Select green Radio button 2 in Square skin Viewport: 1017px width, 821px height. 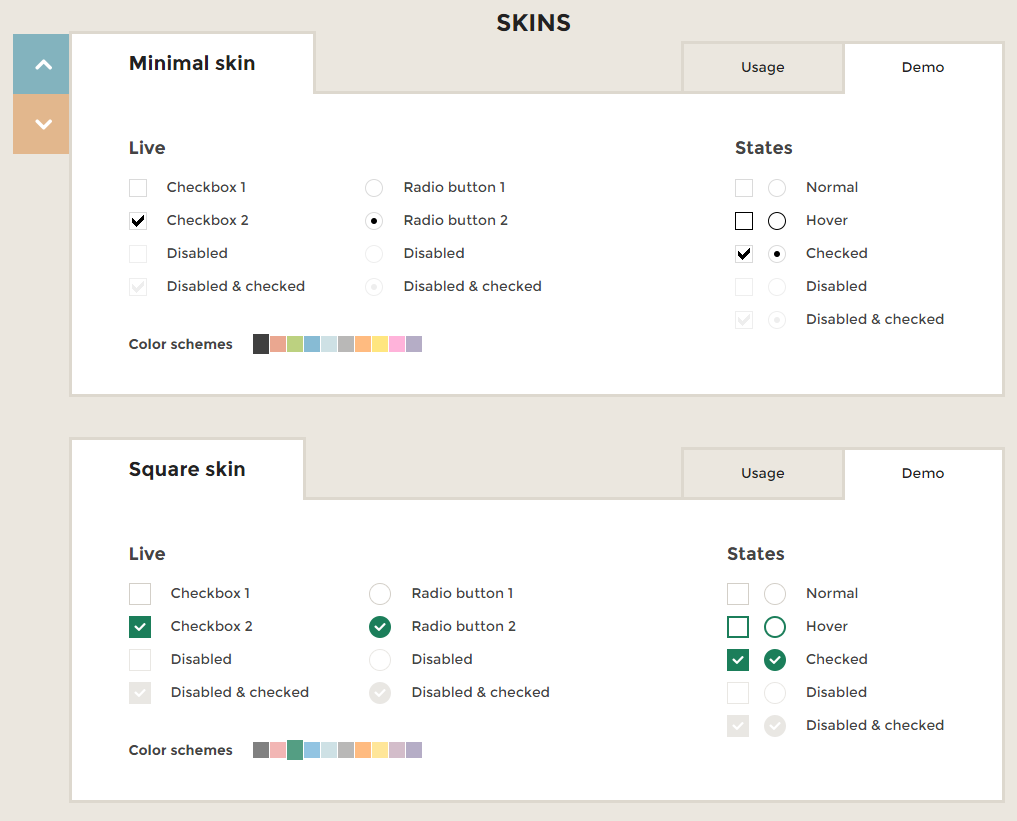(380, 627)
